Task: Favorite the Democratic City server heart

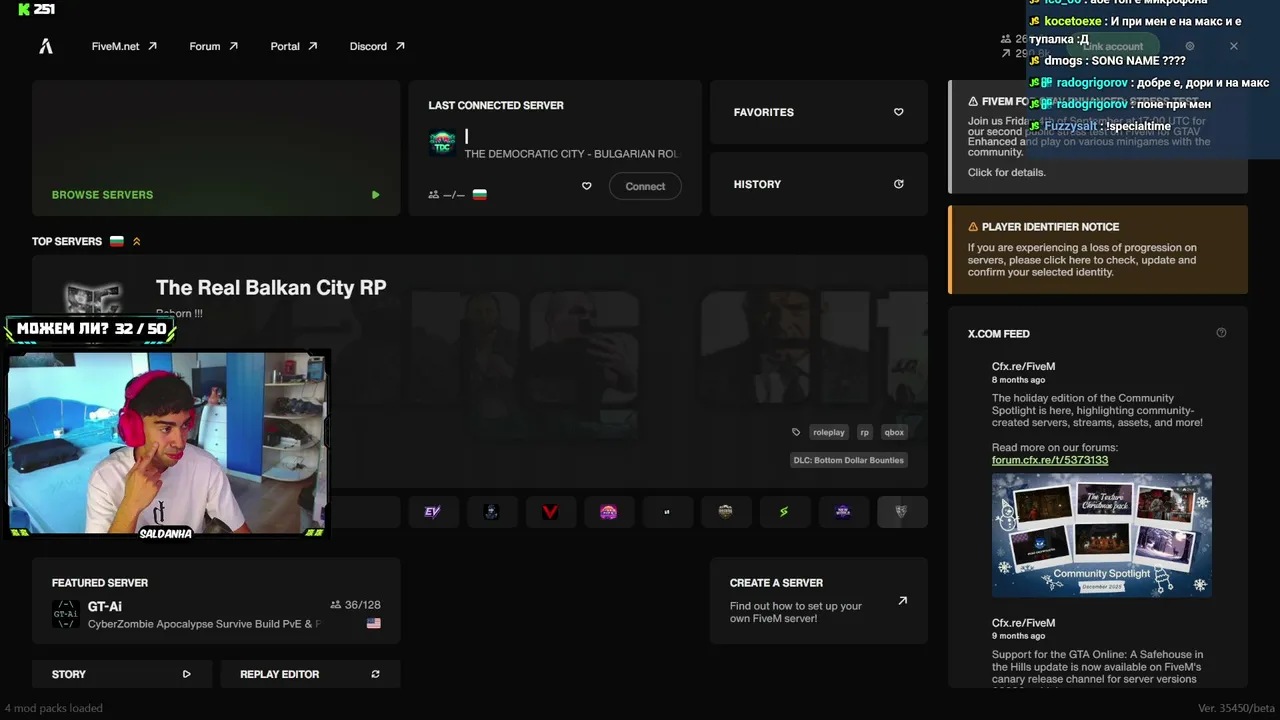Action: point(587,186)
